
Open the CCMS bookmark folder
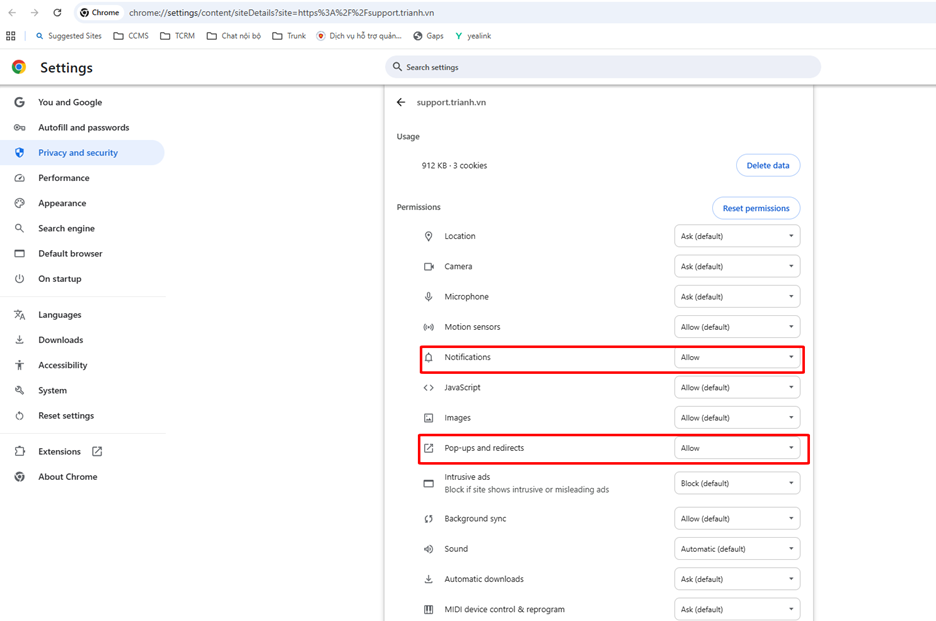pos(131,36)
